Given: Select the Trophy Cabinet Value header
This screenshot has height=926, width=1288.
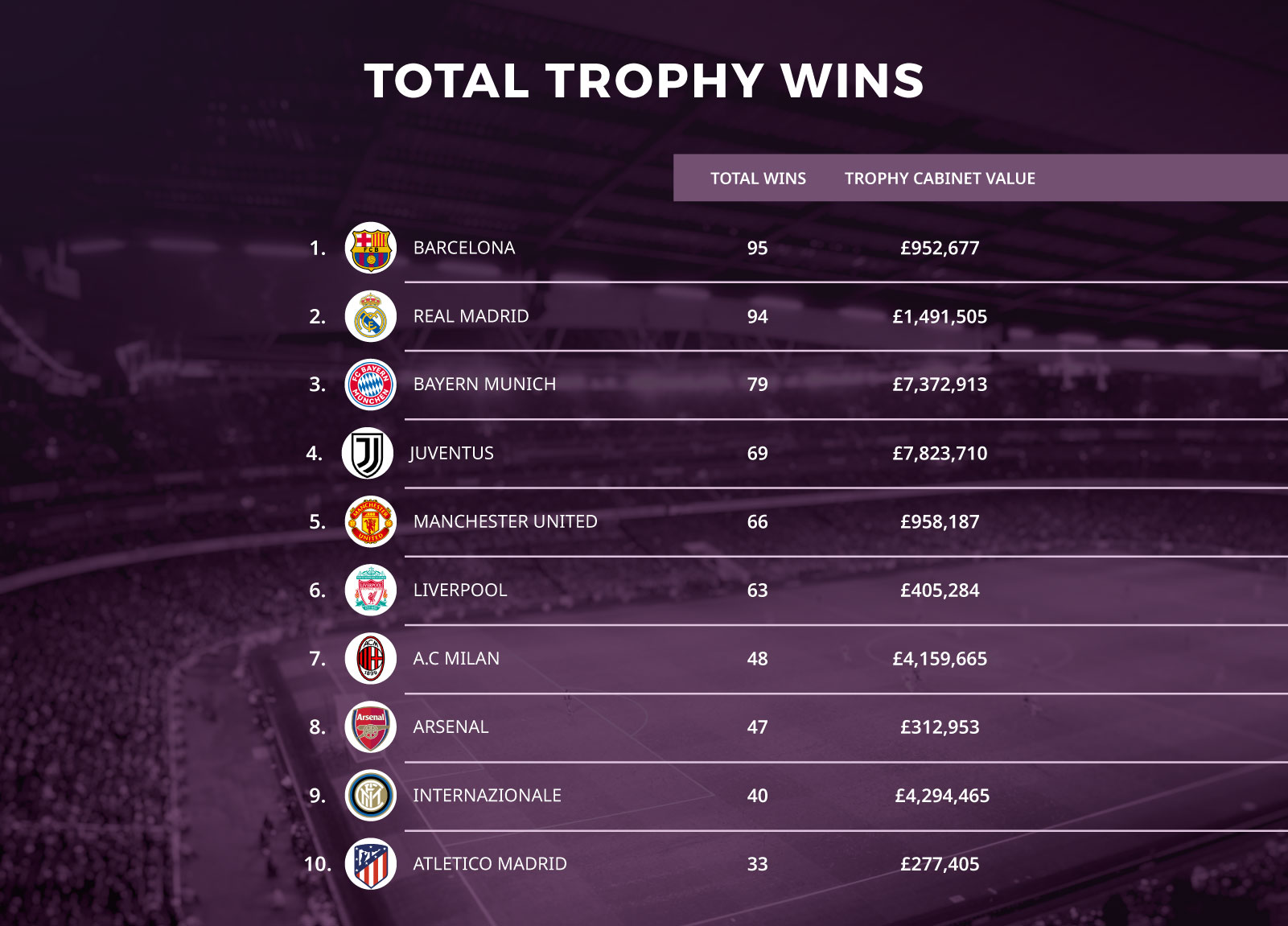Looking at the screenshot, I should [x=940, y=179].
